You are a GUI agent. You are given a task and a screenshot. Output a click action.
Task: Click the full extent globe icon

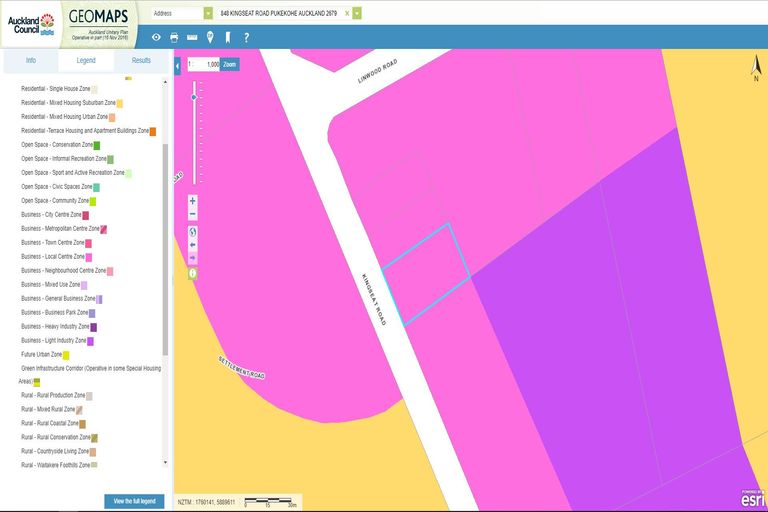tap(193, 232)
